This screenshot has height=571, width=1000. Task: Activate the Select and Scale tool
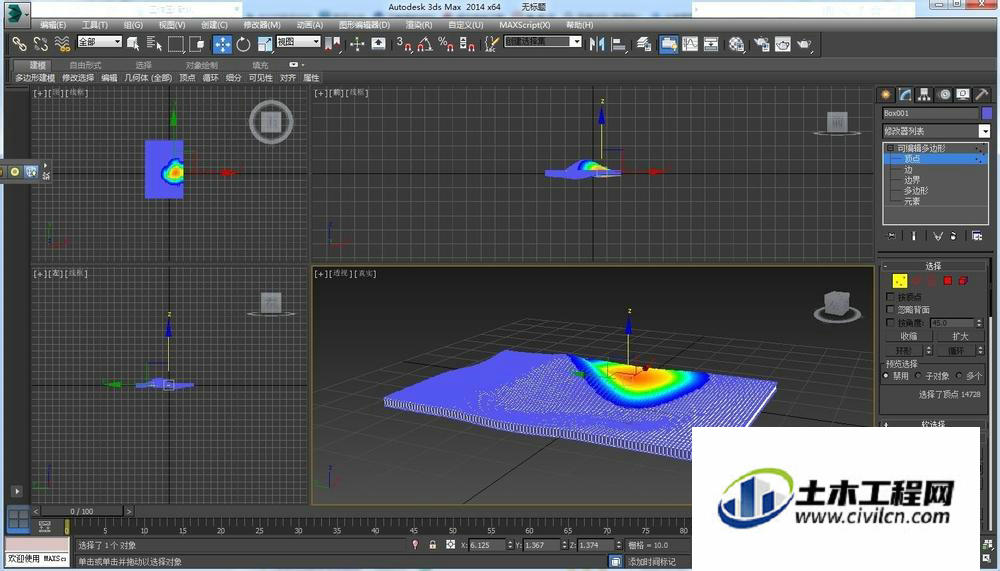[265, 44]
